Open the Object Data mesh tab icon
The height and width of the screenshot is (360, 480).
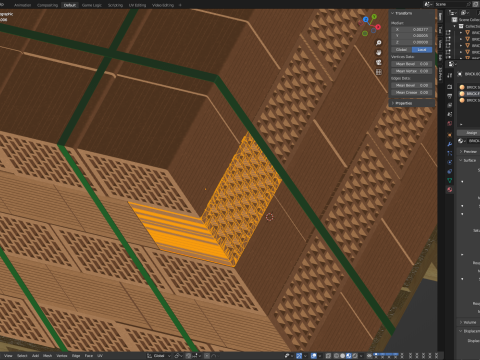tap(450, 180)
